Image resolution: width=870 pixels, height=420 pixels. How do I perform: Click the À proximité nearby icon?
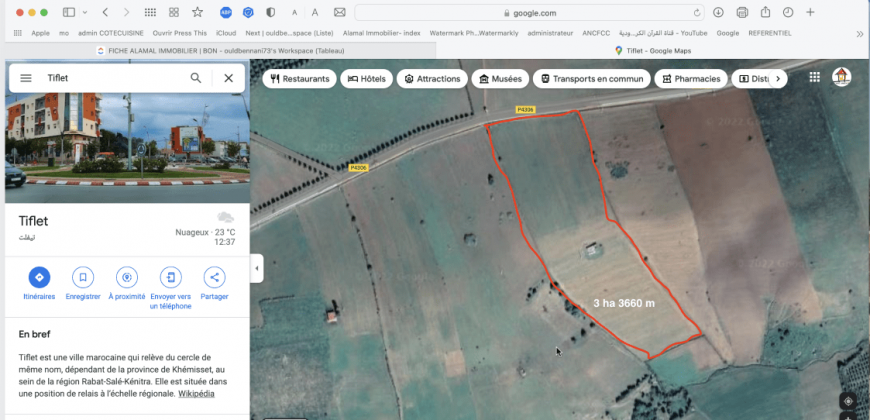click(126, 277)
